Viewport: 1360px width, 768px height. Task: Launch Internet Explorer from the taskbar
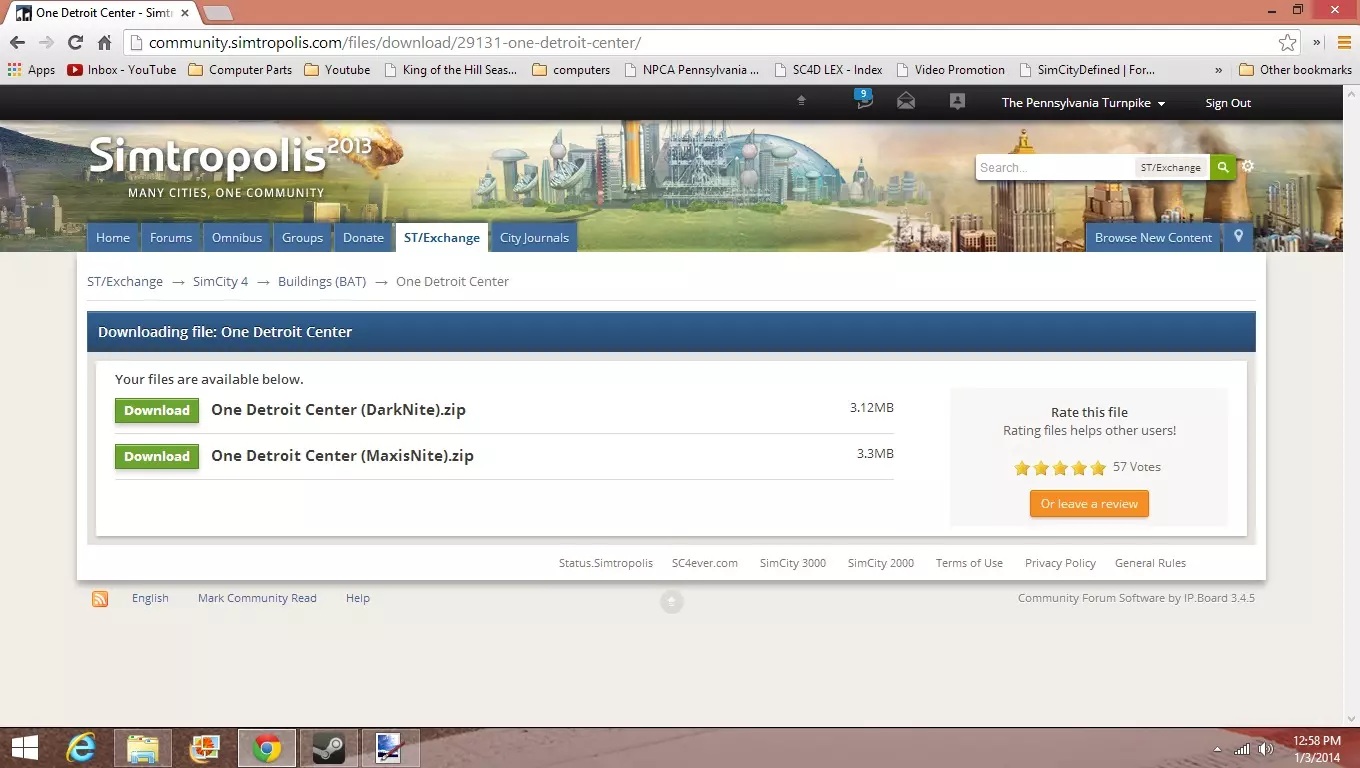[82, 748]
